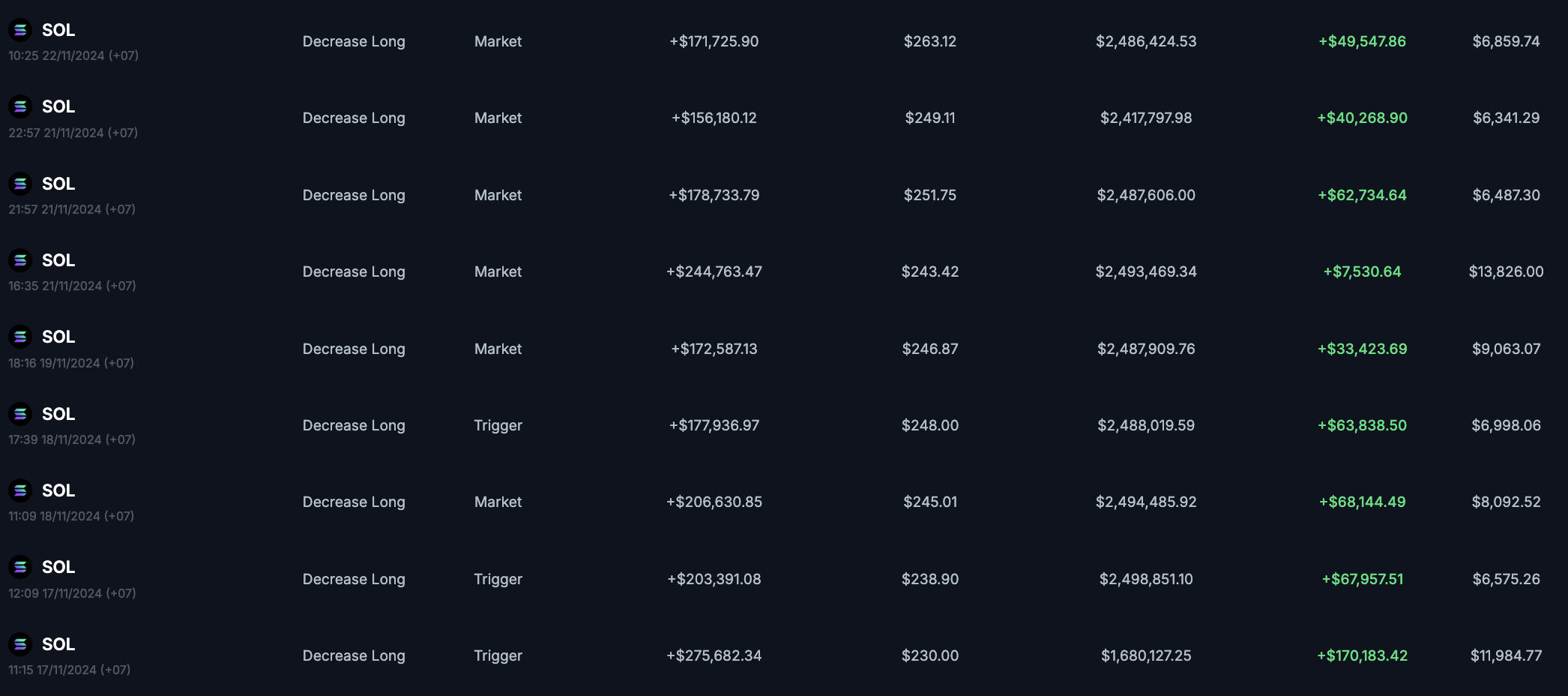
Task: Select Decrease Long at $238.90 row
Action: coord(354,579)
